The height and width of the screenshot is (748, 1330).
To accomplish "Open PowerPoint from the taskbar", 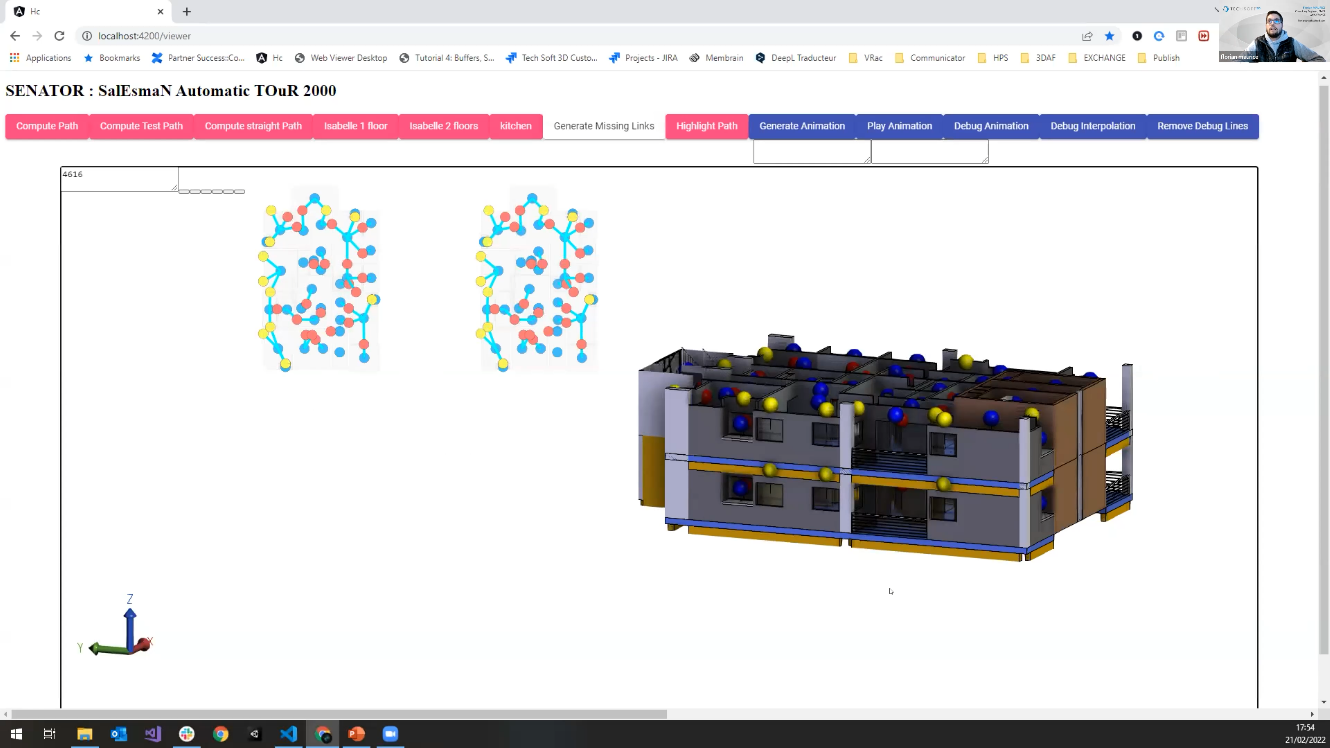I will pos(356,734).
